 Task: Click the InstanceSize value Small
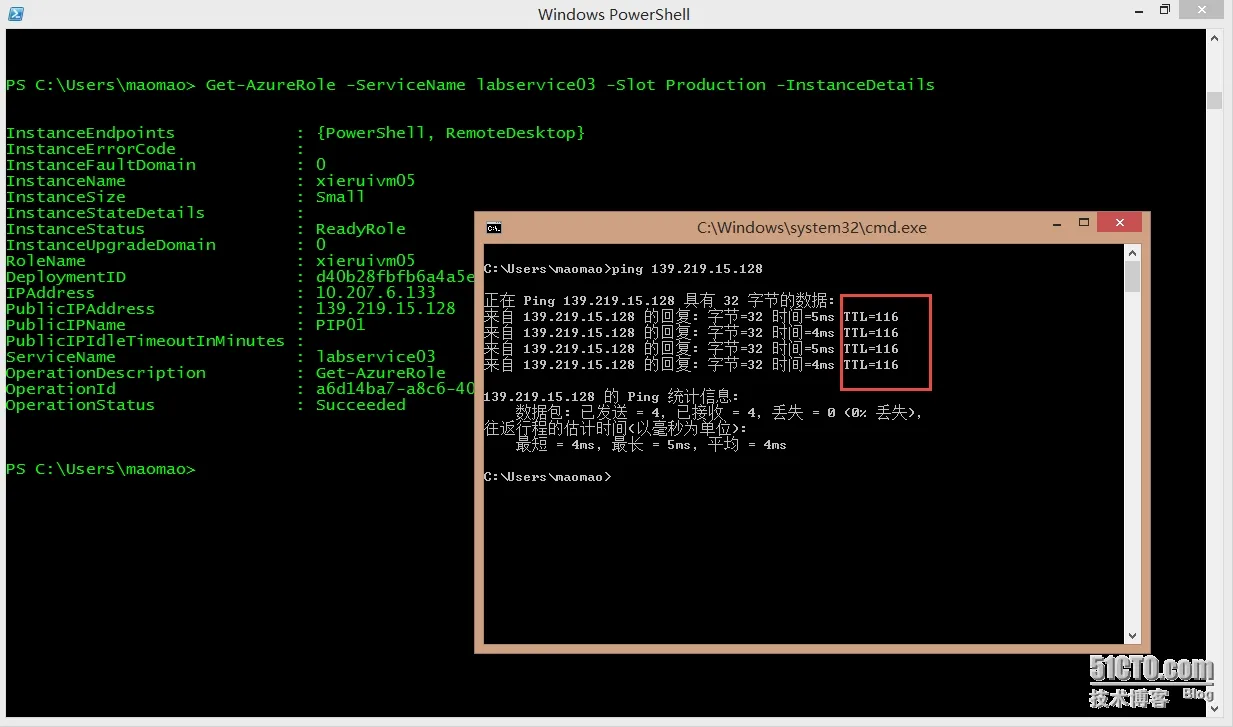click(340, 197)
